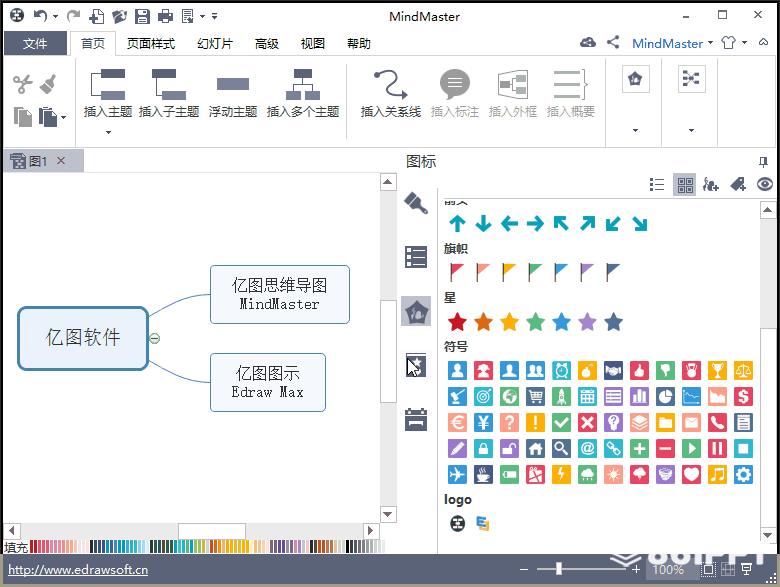Screen dimensions: 780x587
Task: Click canvas horizontal scrollbar right arrow
Action: tap(370, 530)
